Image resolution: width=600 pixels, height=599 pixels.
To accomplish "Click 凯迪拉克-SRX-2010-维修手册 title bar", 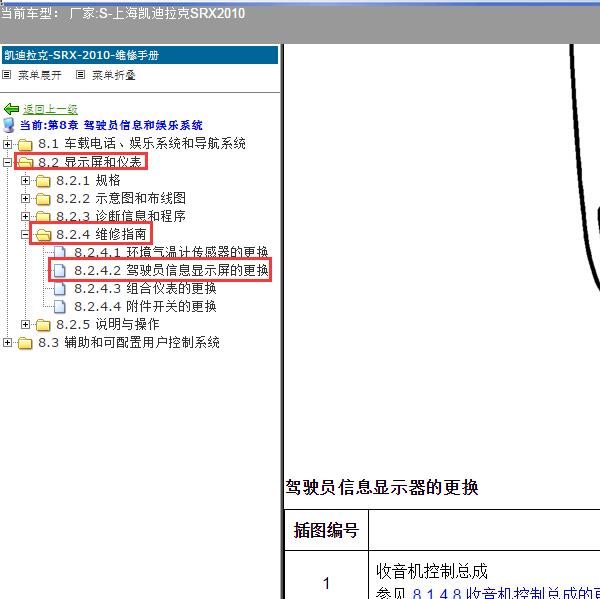I will [140, 55].
